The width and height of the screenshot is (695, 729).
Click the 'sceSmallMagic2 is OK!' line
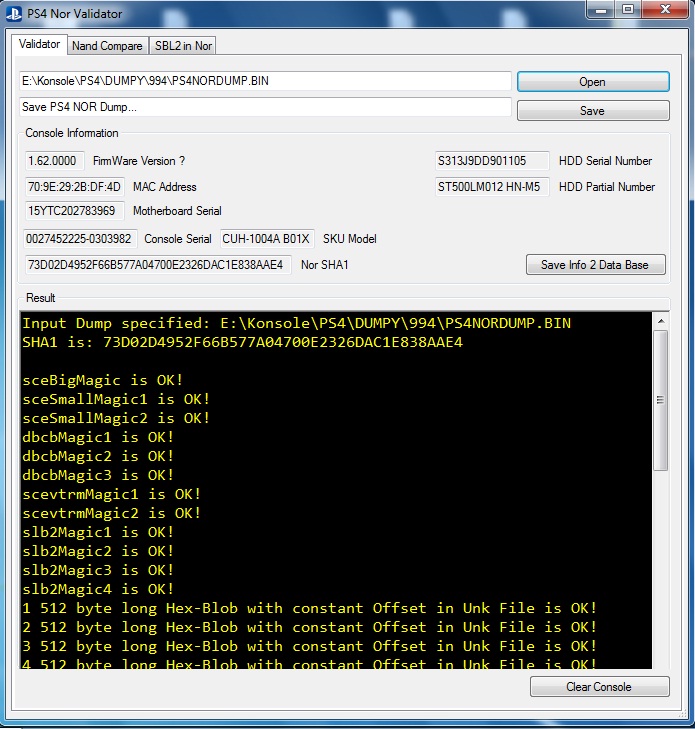(x=116, y=418)
